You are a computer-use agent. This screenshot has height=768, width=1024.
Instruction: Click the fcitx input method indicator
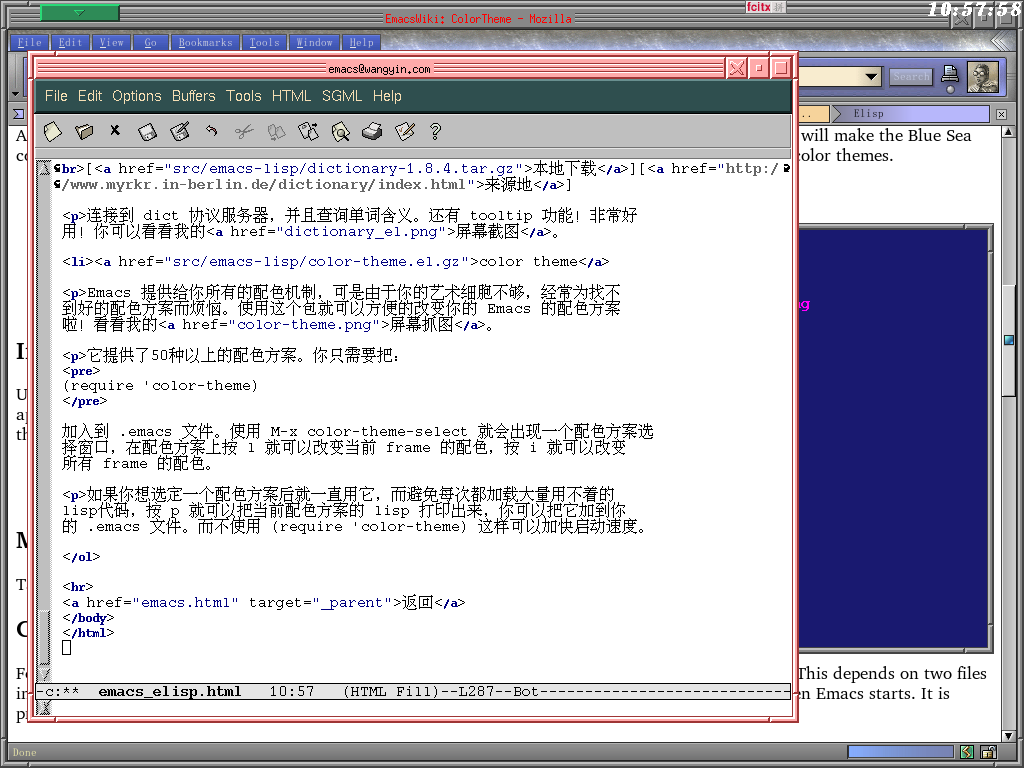(765, 7)
